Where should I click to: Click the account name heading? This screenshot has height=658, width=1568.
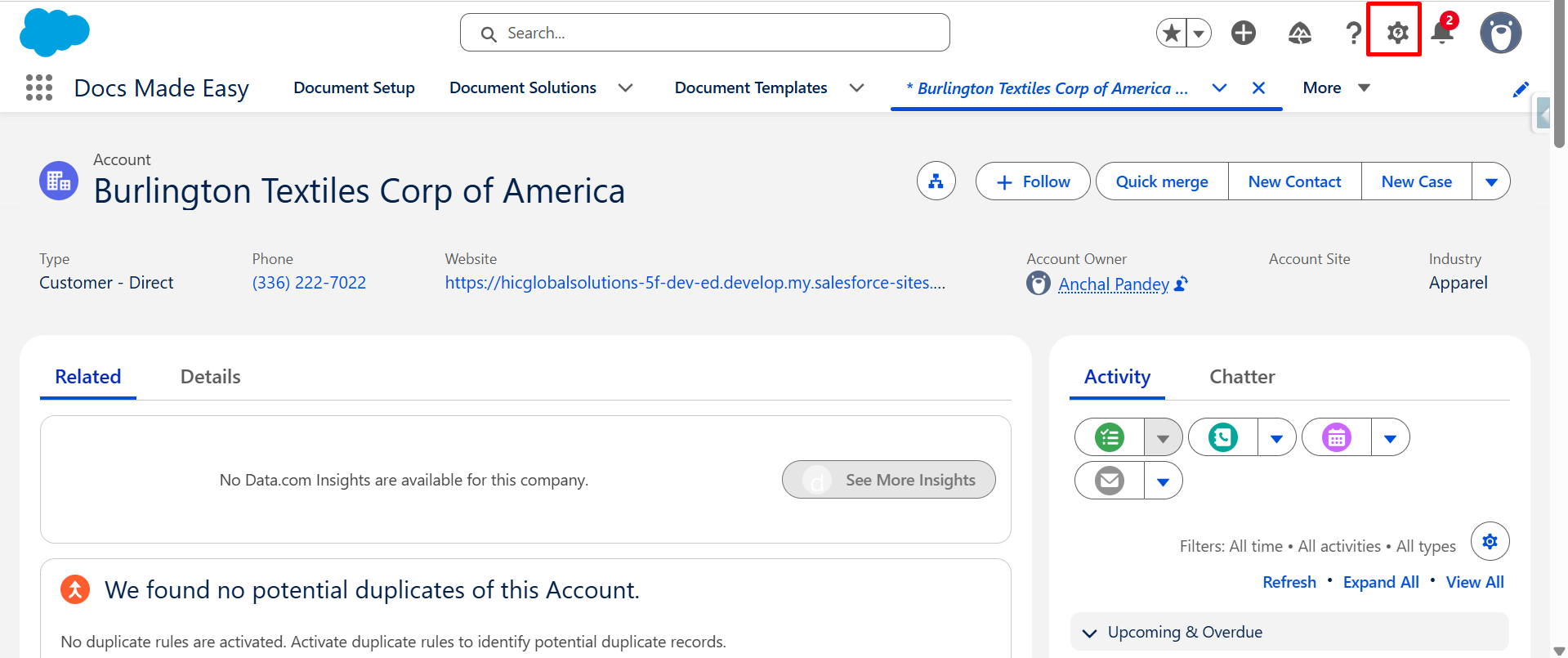[x=360, y=190]
